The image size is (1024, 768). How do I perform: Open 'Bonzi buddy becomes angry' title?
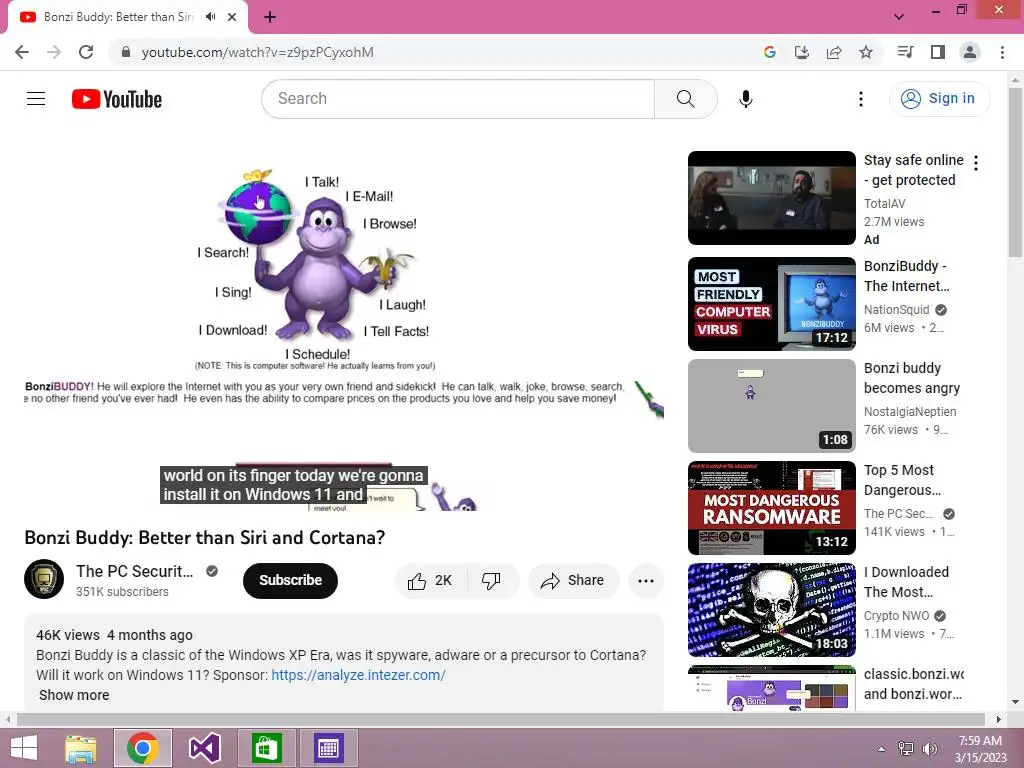click(912, 378)
